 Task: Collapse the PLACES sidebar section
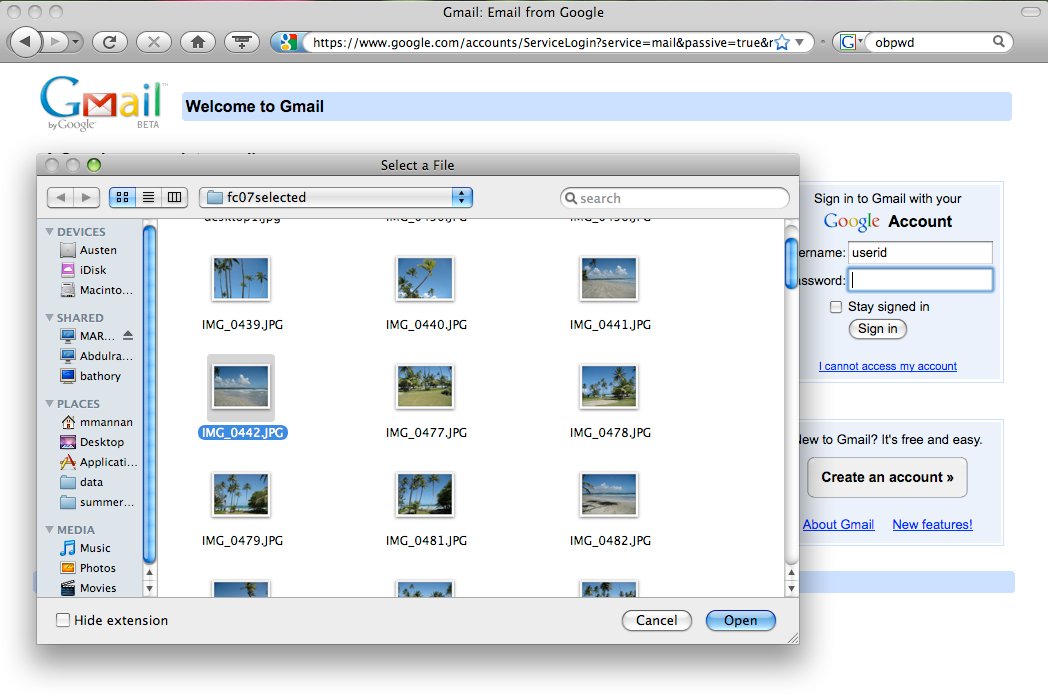[49, 404]
